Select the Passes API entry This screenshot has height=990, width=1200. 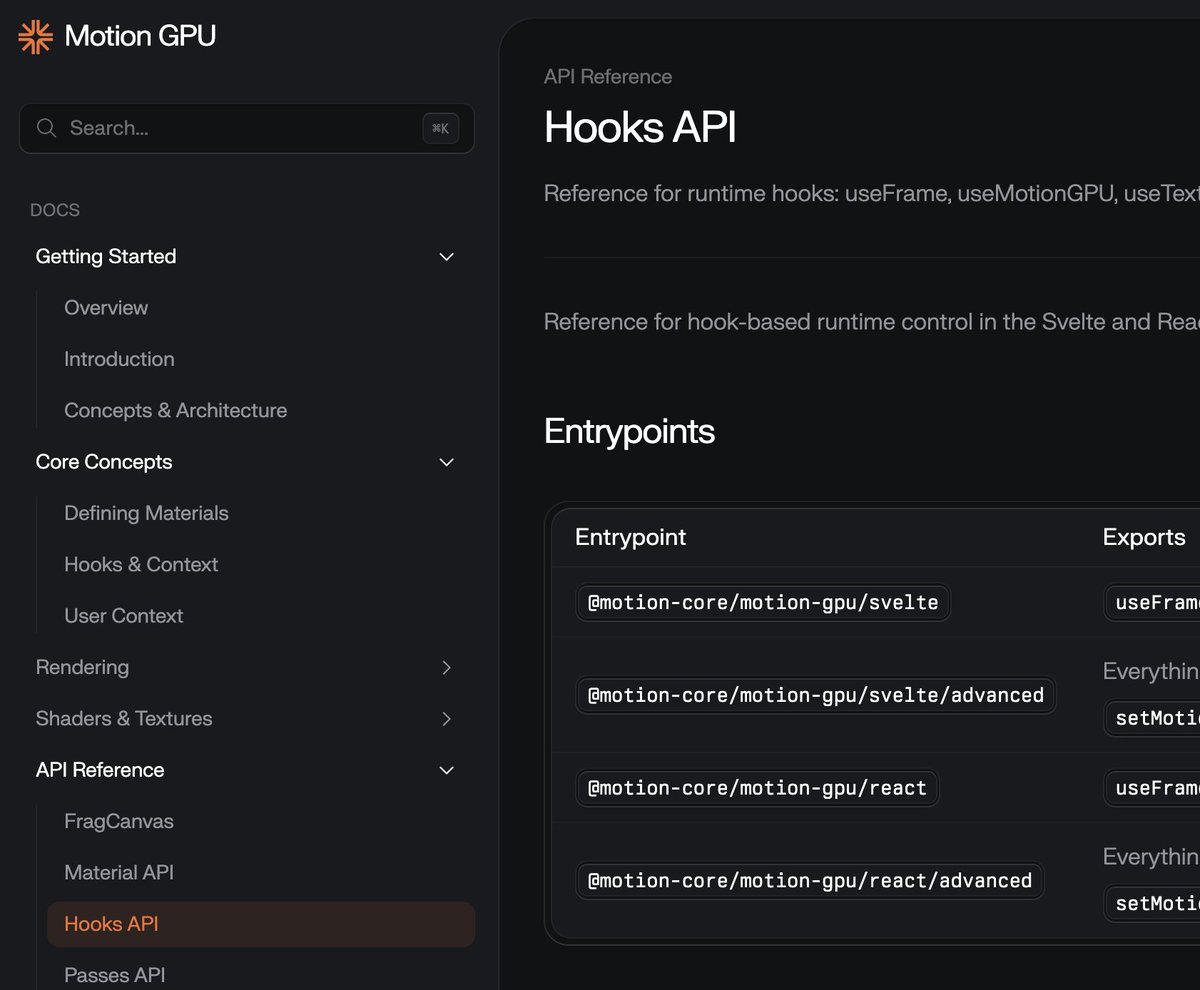[x=113, y=975]
